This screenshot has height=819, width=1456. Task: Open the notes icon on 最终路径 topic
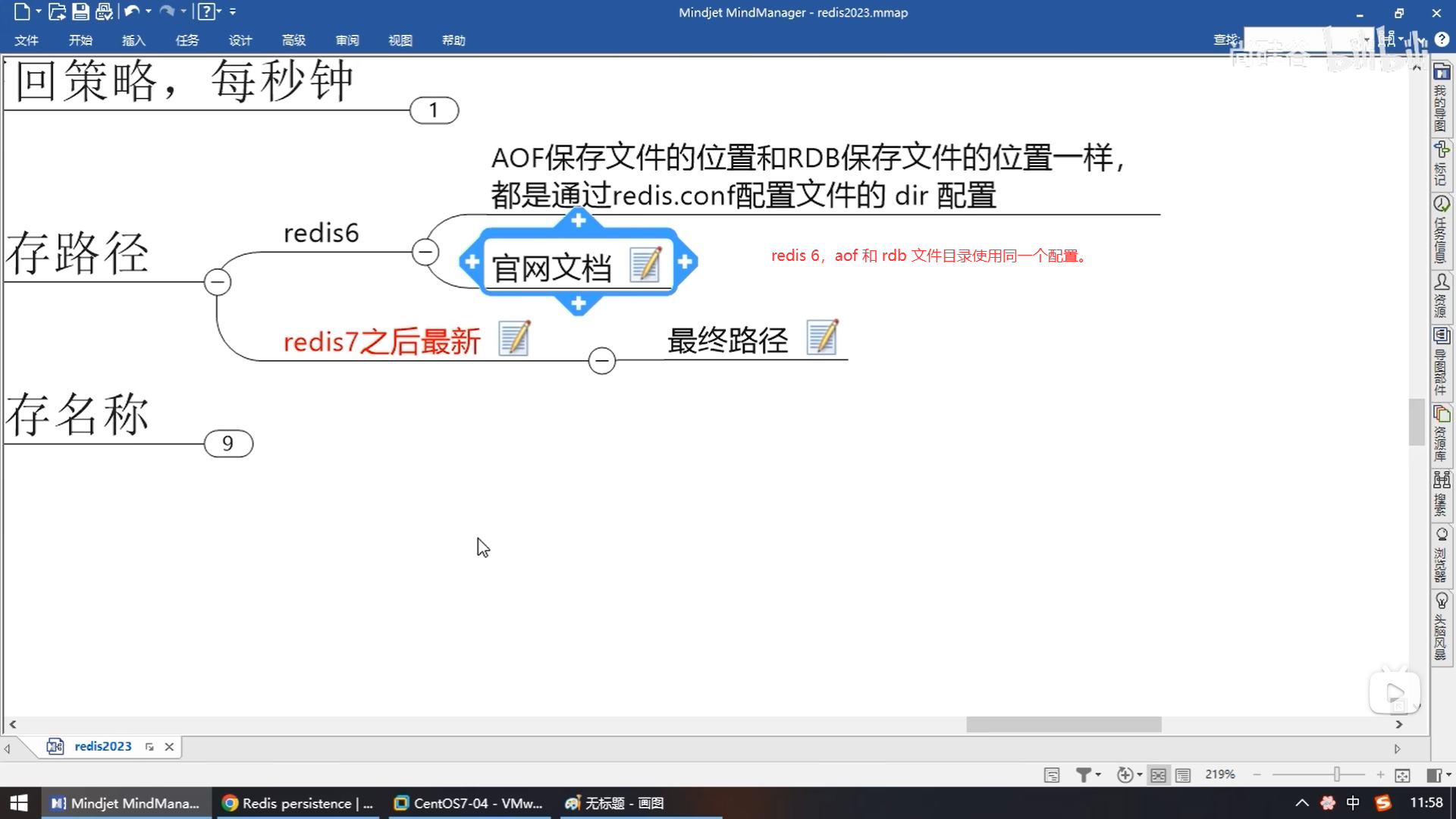point(822,337)
